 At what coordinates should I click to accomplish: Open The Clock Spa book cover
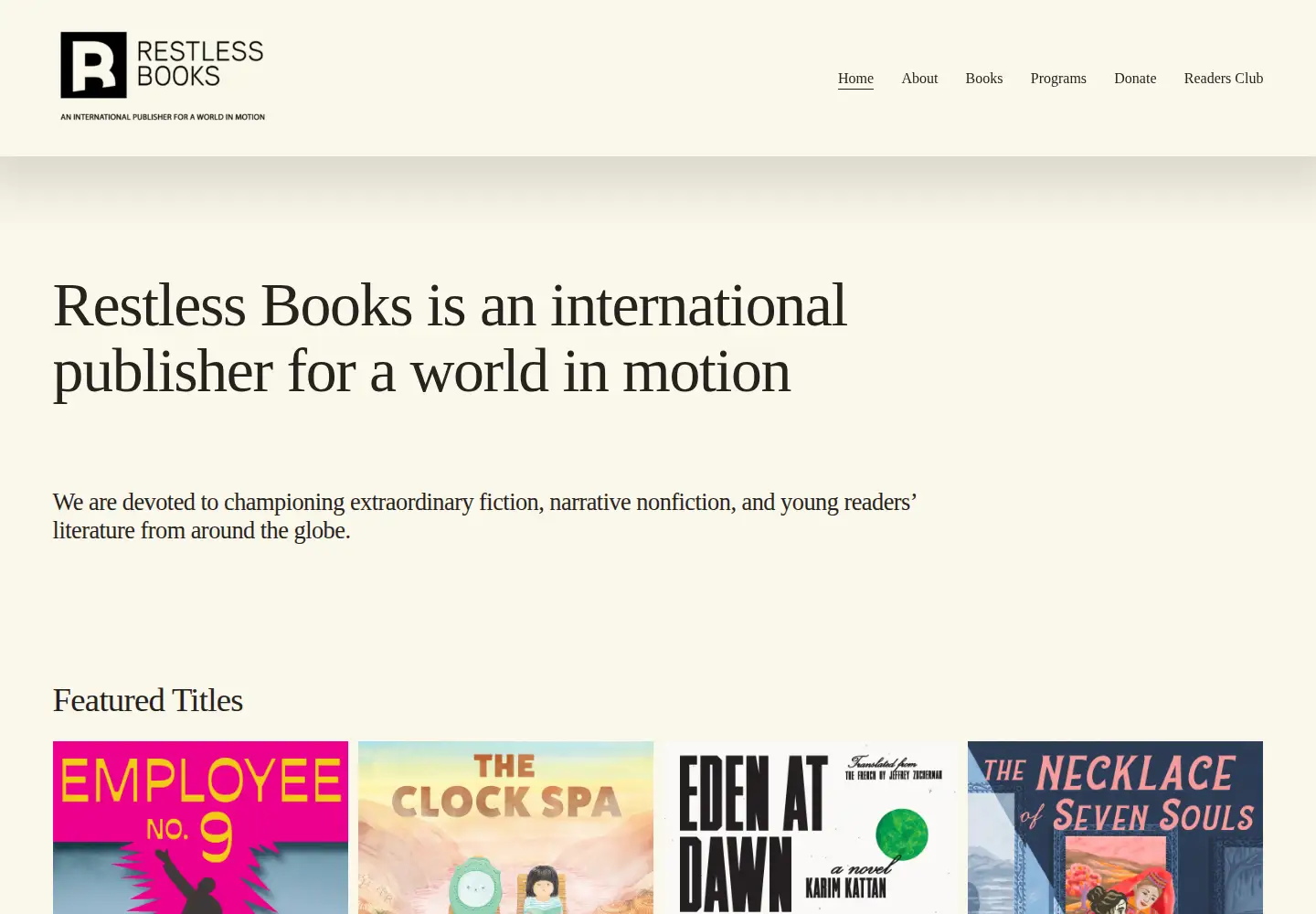(505, 827)
